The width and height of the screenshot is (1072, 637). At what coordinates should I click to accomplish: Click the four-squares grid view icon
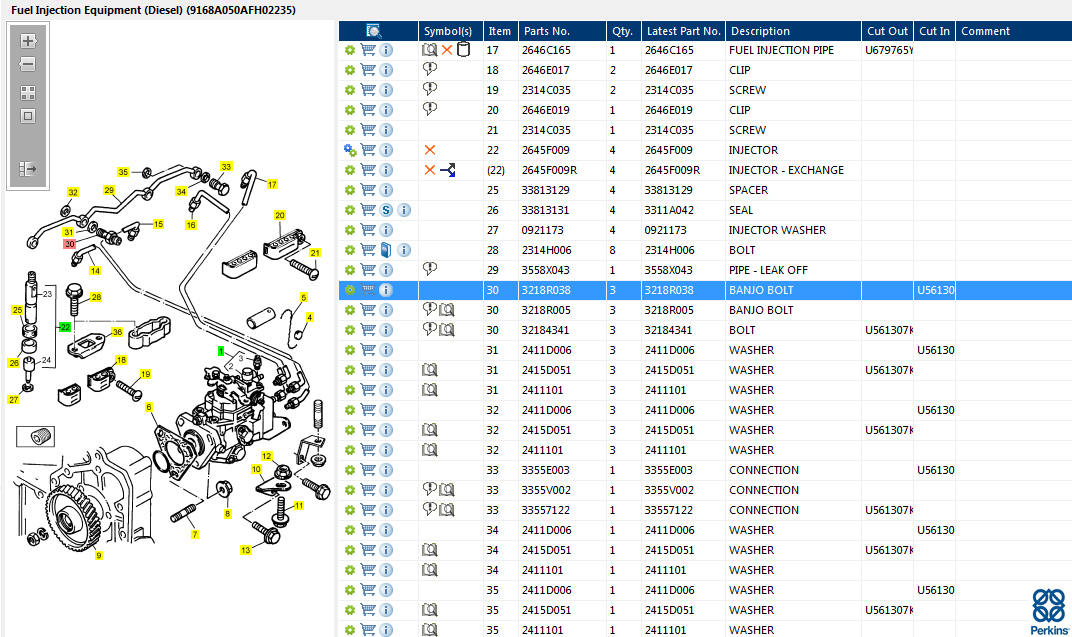[27, 93]
